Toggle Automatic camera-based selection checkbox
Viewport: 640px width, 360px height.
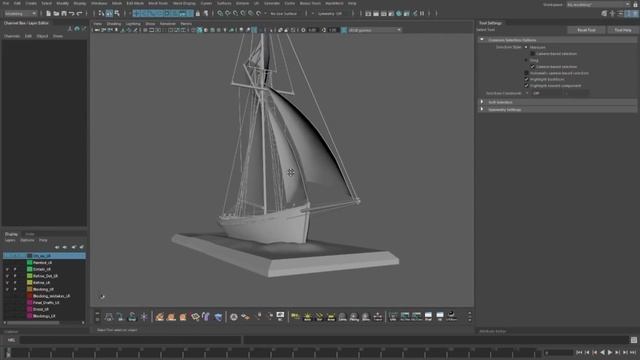coord(526,73)
